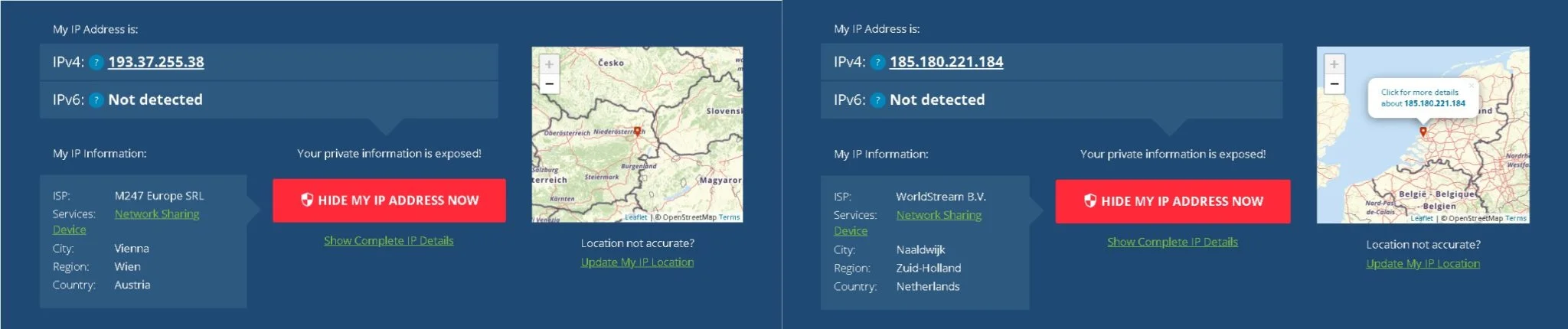Viewport: 1568px width, 329px height.
Task: Zoom in on the Austria map
Action: (549, 65)
